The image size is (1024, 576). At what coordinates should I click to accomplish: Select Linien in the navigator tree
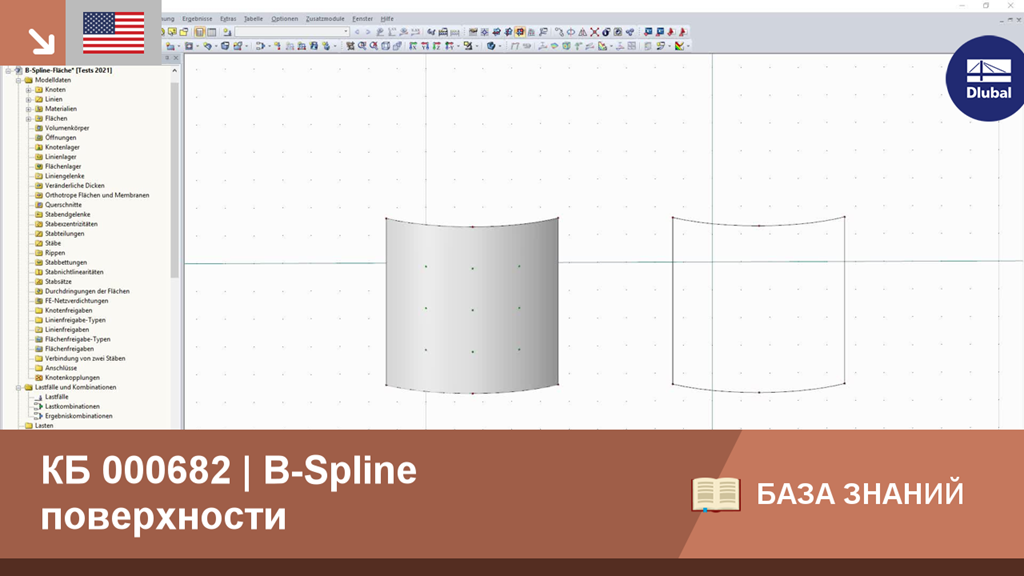click(x=54, y=99)
